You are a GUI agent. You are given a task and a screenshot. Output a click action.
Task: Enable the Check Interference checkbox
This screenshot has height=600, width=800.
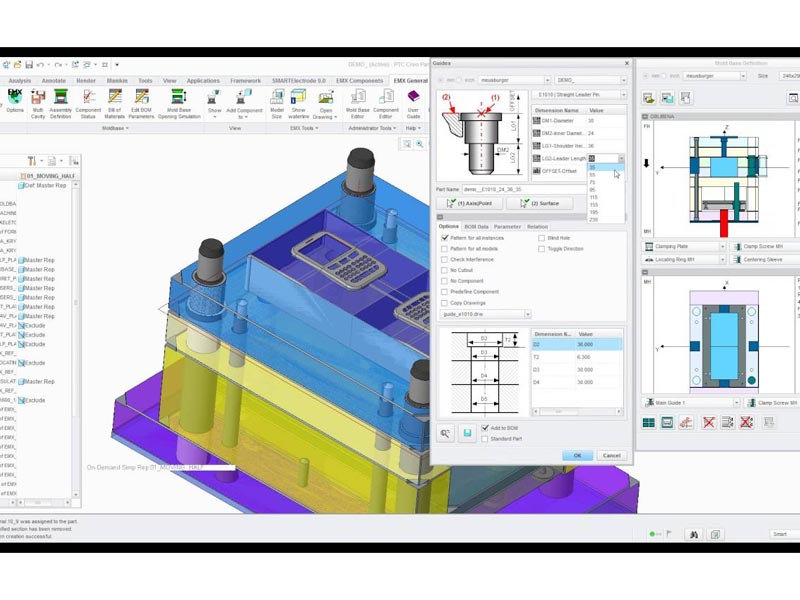445,259
